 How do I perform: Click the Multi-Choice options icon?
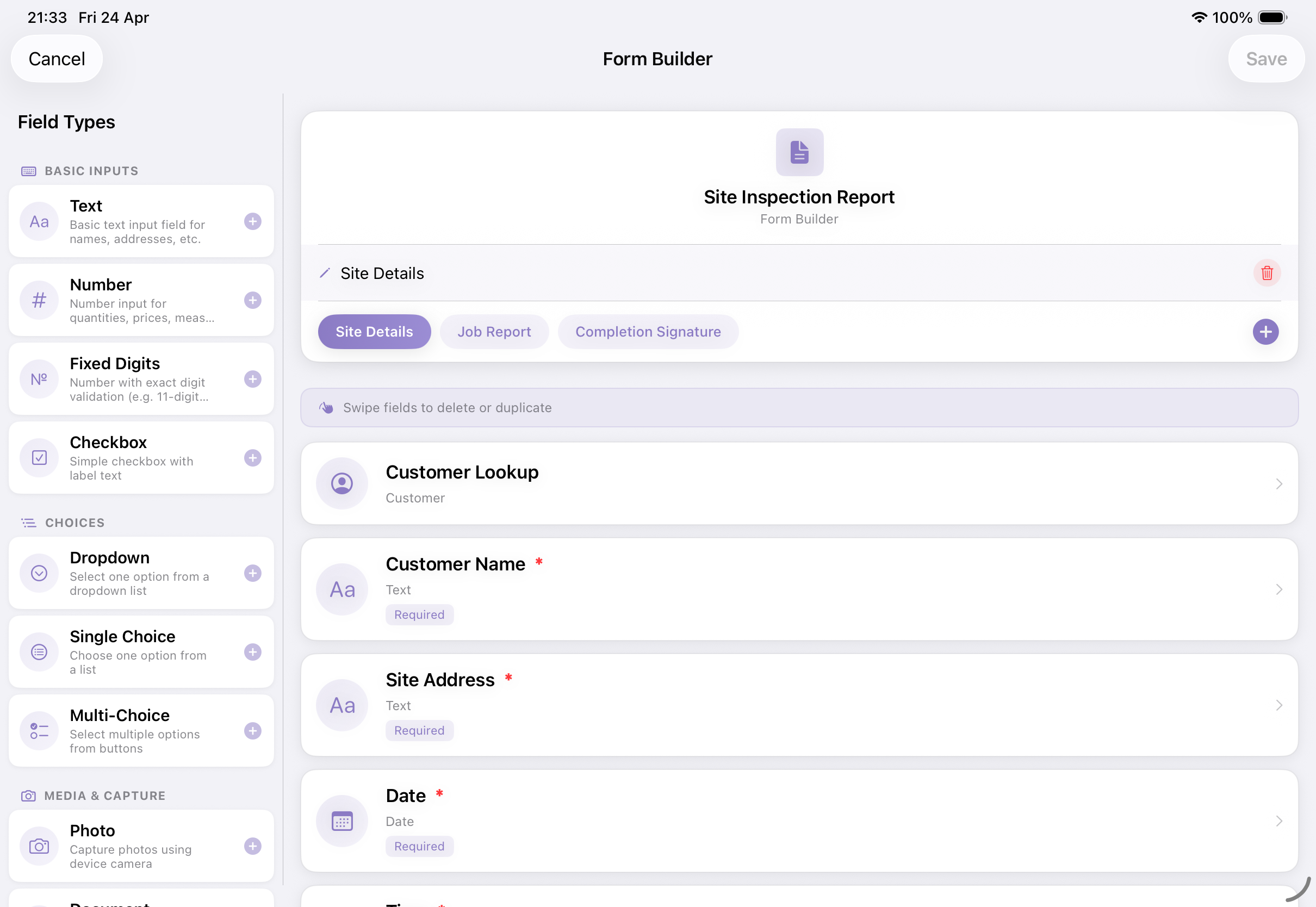(39, 731)
